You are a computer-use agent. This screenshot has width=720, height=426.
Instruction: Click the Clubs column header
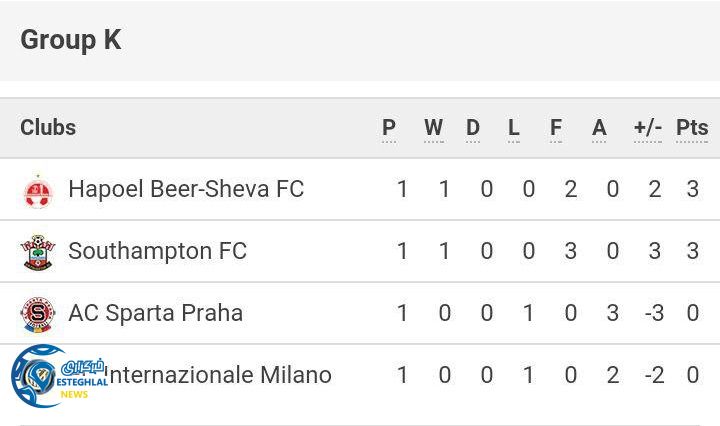(48, 127)
